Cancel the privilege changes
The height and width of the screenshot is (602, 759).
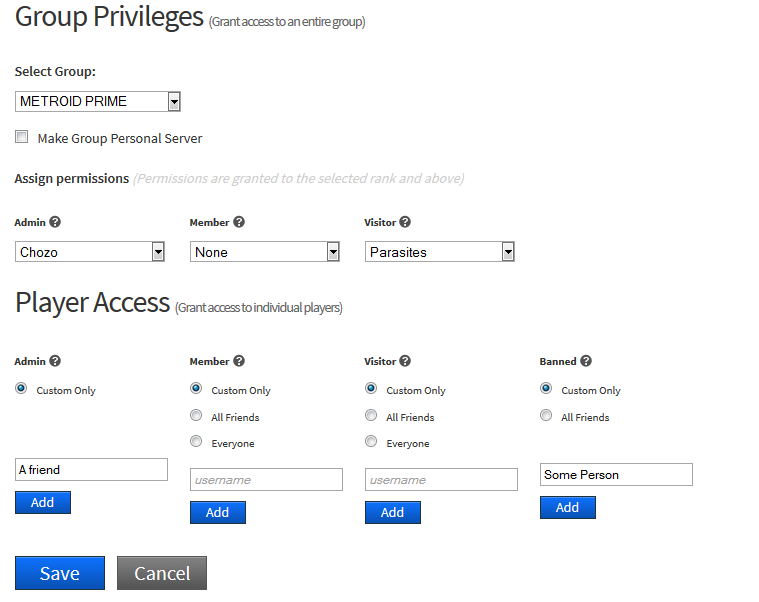162,573
